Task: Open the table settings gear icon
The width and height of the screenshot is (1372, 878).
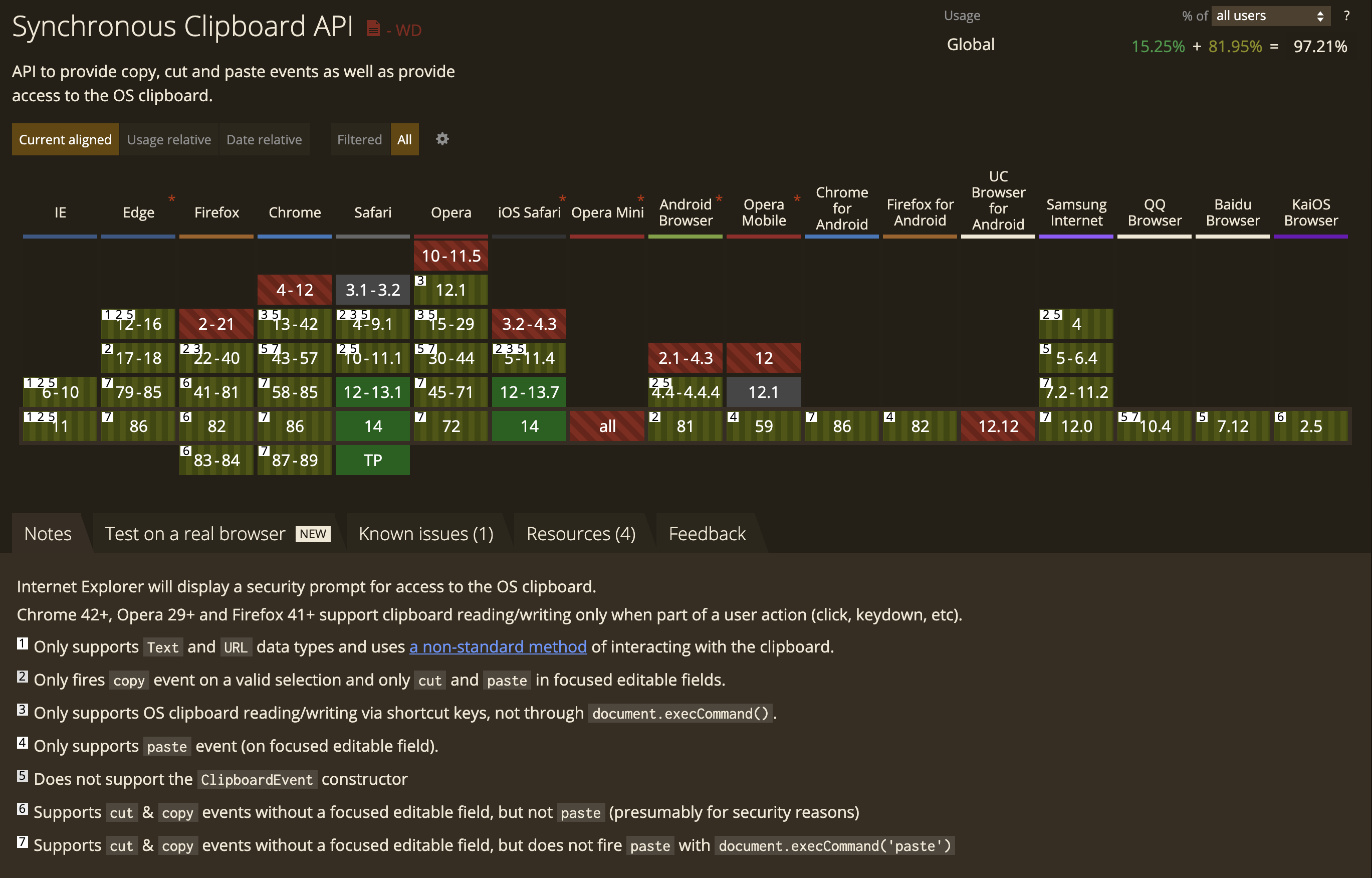Action: 442,139
